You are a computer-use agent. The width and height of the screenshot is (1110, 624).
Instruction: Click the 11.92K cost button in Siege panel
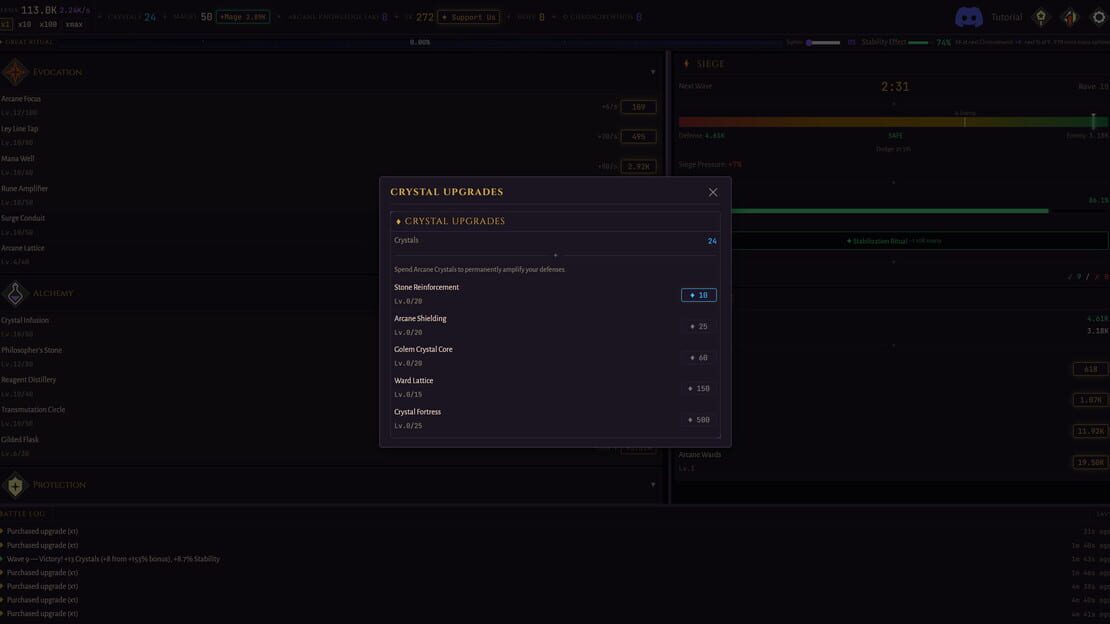(1090, 431)
